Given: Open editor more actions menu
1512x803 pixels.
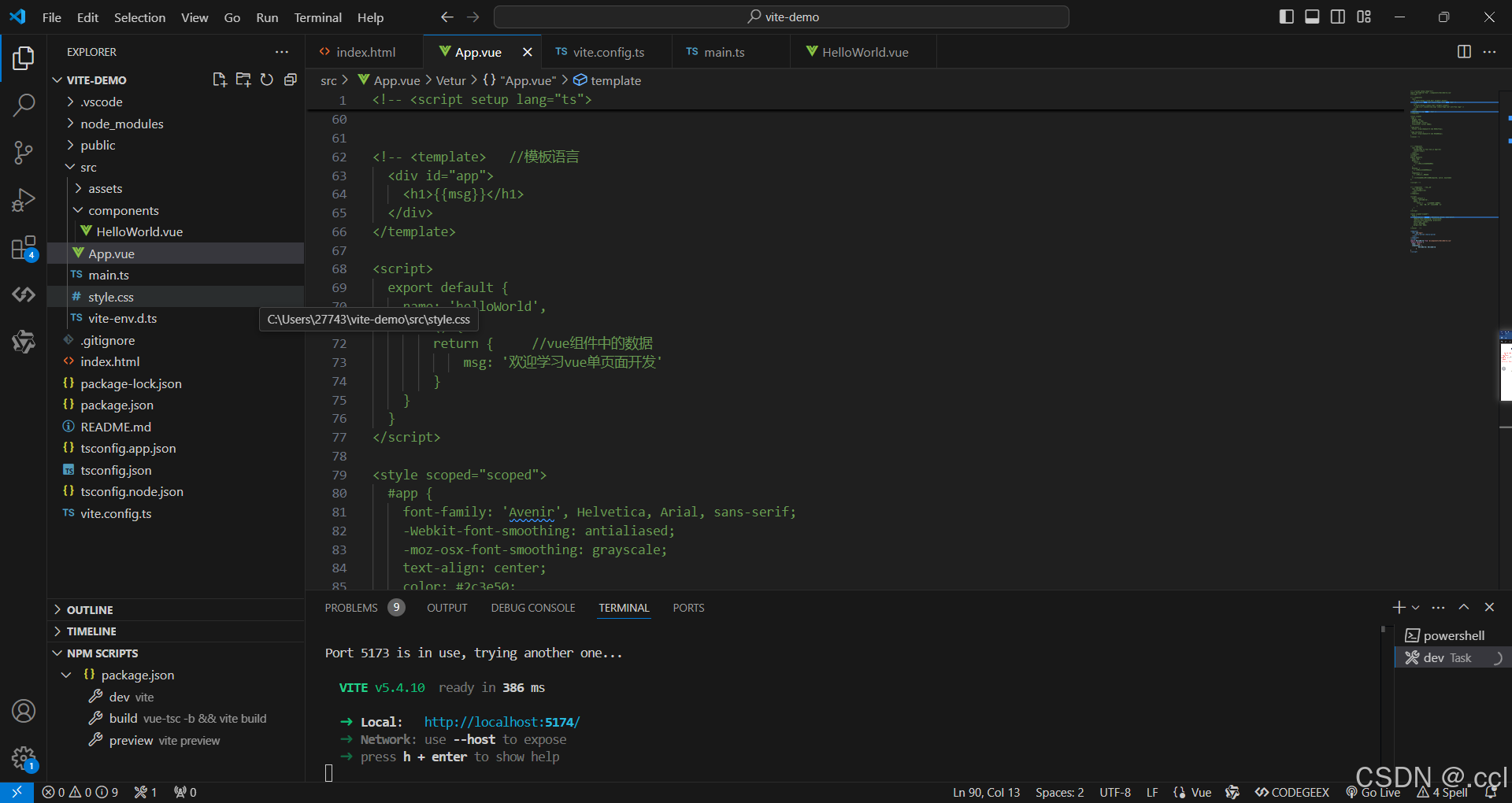Looking at the screenshot, I should click(x=1489, y=52).
